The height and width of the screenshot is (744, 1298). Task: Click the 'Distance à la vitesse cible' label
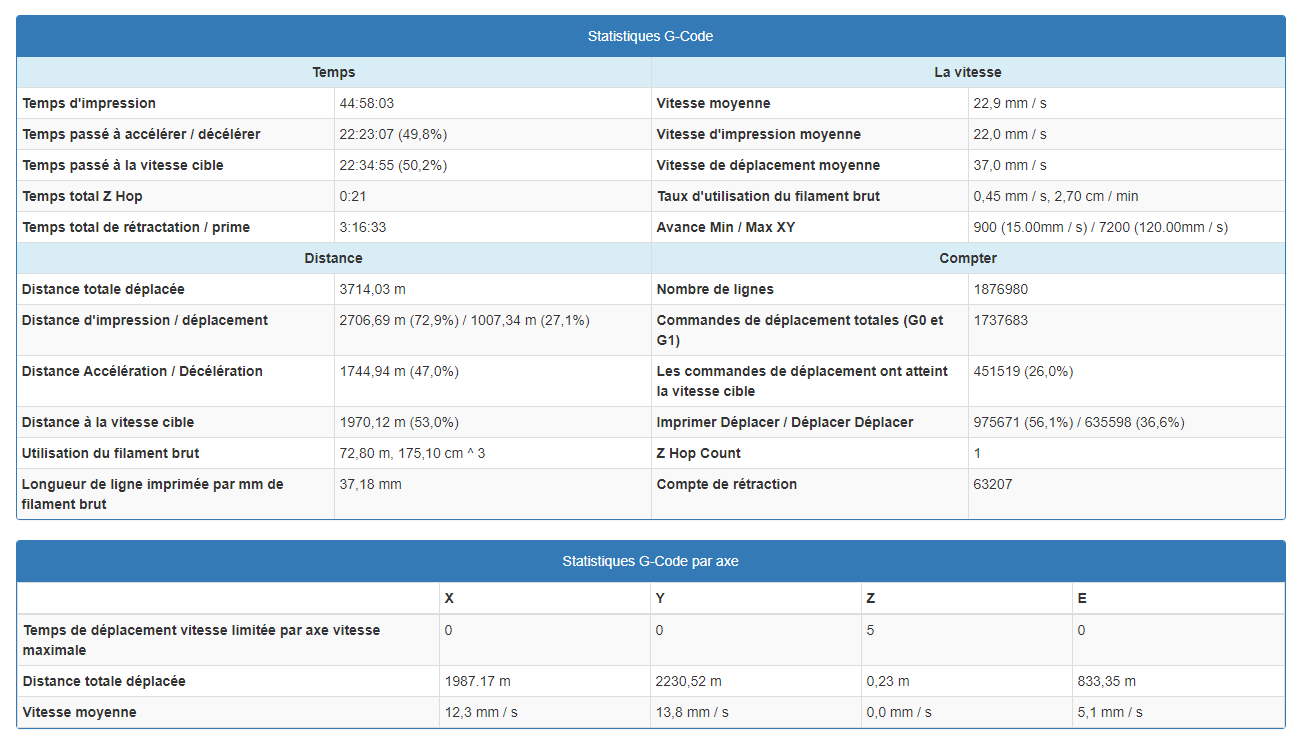pyautogui.click(x=108, y=422)
